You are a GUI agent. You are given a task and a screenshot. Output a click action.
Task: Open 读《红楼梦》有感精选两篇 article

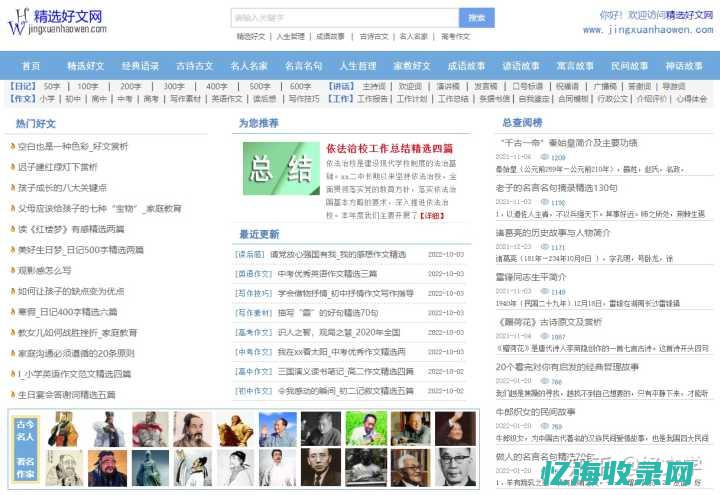71,229
